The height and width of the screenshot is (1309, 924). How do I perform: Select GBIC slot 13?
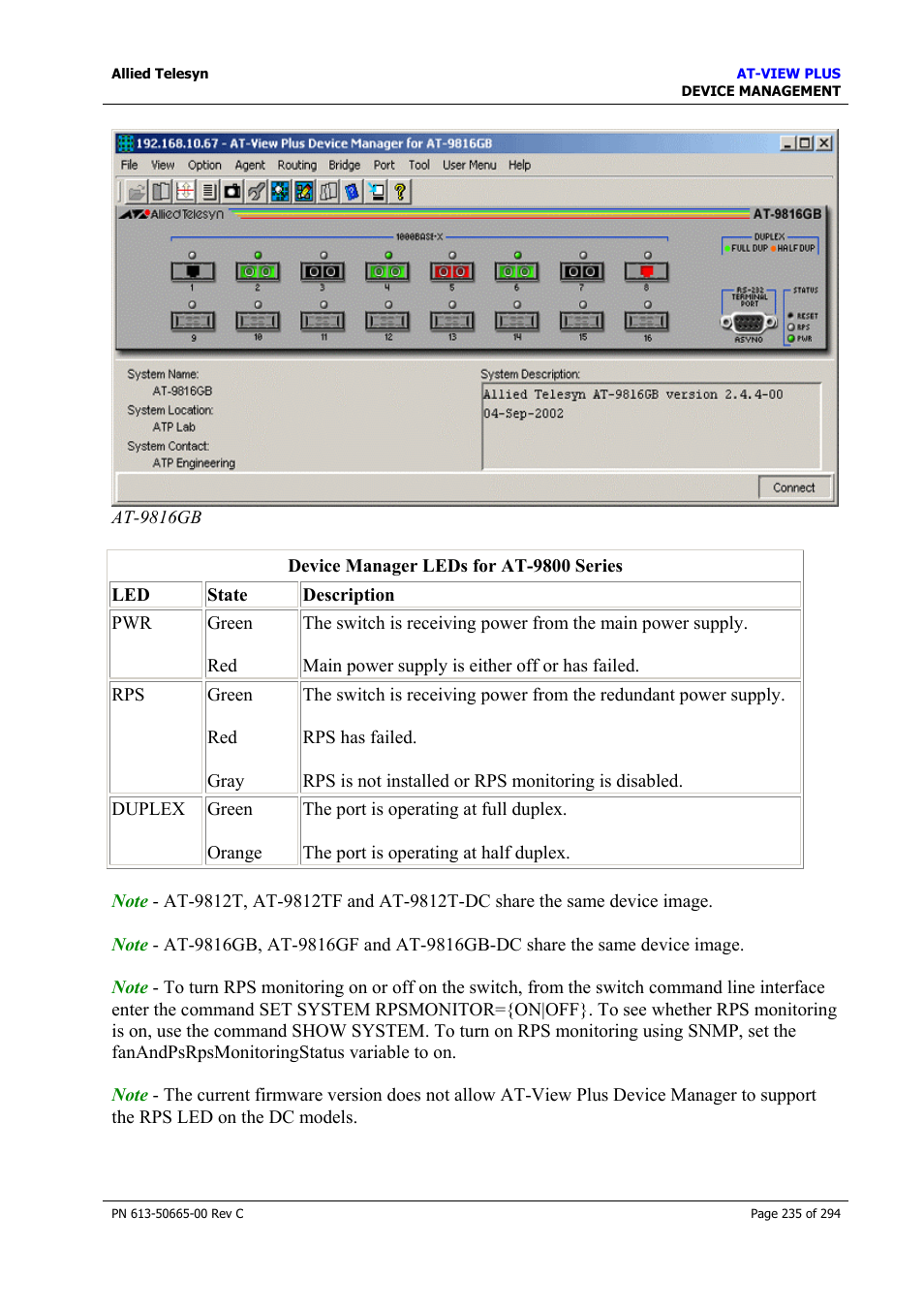tap(451, 321)
